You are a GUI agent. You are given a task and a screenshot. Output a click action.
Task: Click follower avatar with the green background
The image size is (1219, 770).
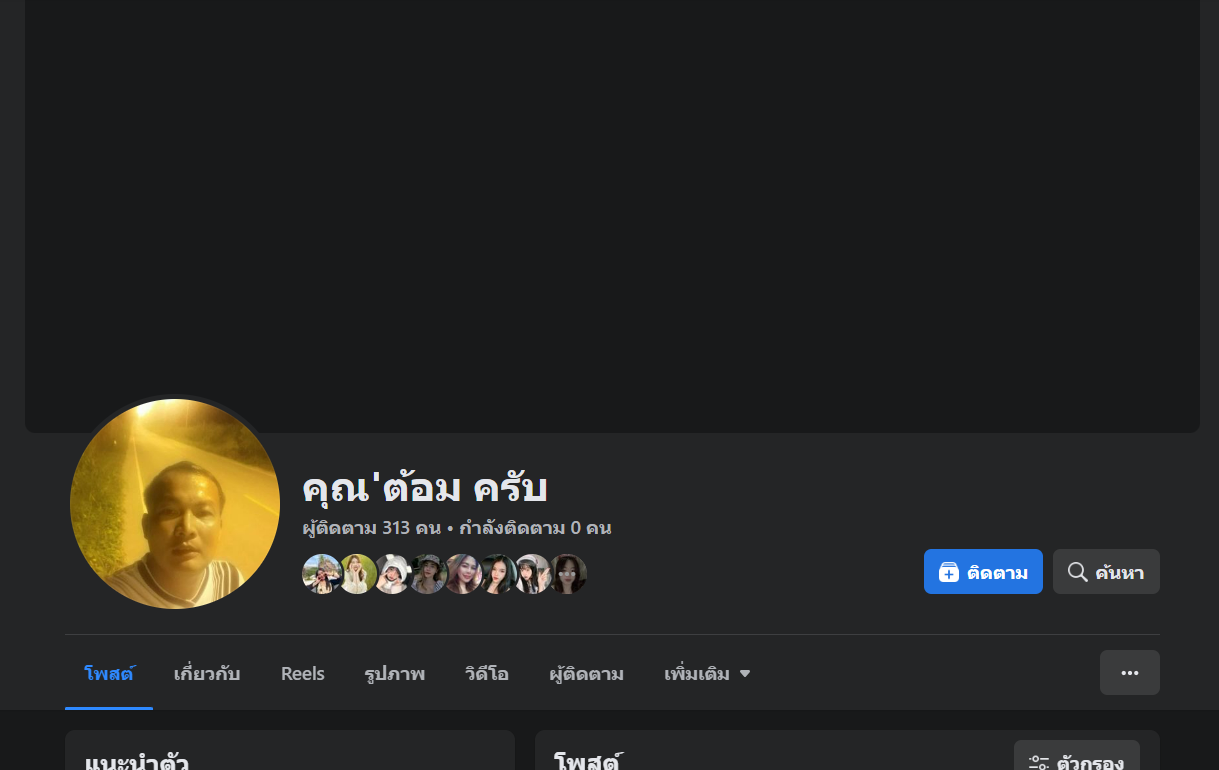tap(358, 574)
